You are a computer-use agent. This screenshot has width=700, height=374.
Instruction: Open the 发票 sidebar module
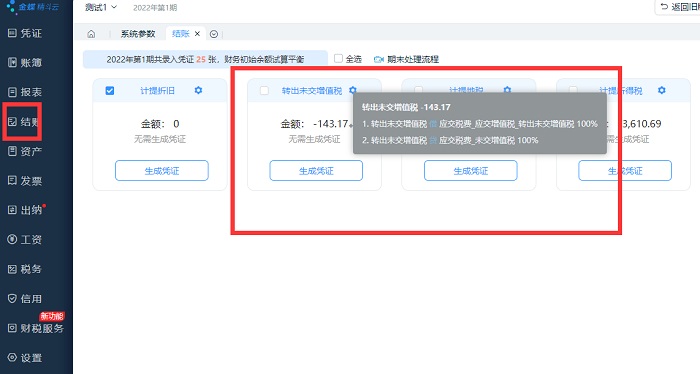click(x=25, y=181)
